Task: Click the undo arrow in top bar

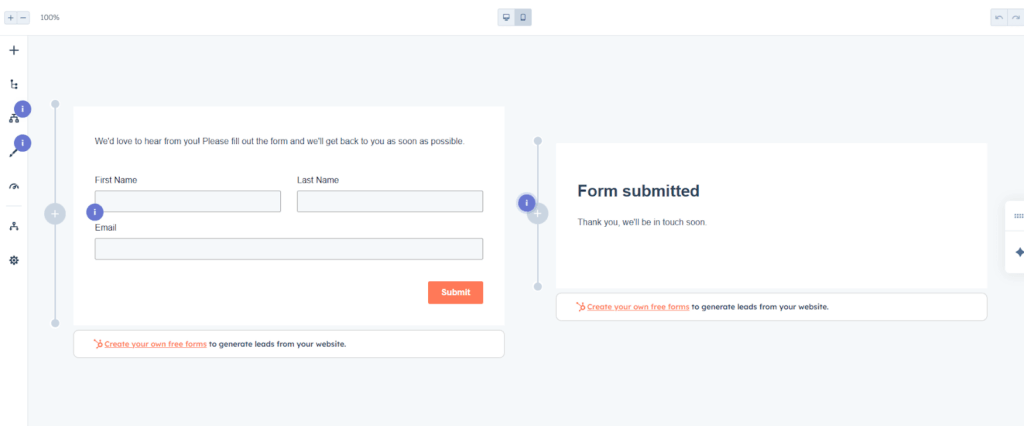Action: (x=999, y=18)
